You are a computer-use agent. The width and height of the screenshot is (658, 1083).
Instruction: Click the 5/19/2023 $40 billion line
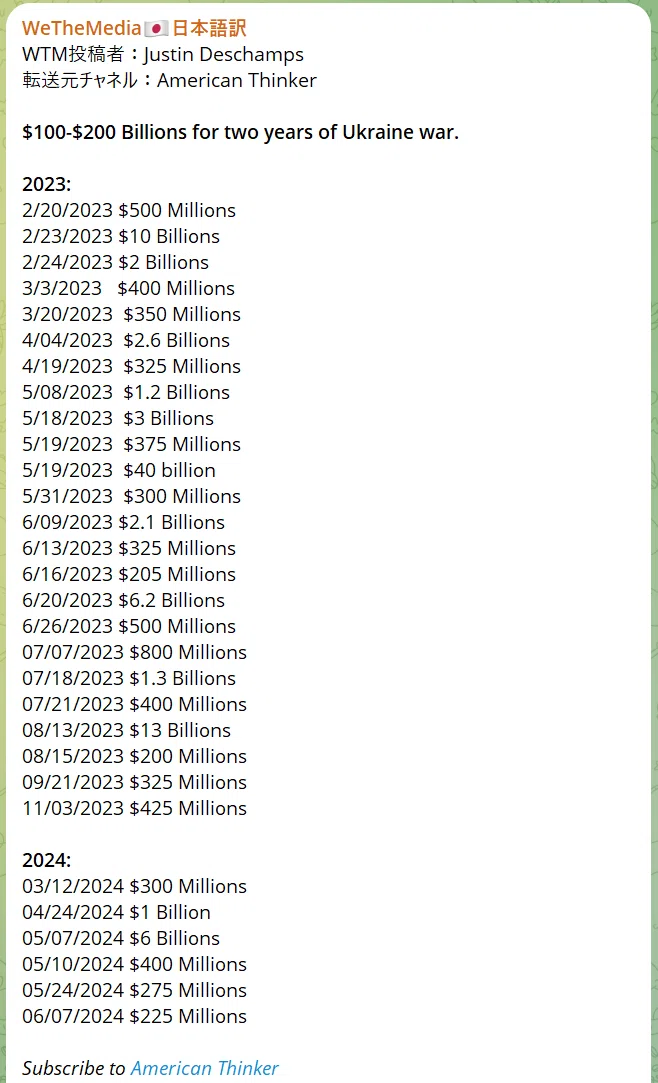click(x=119, y=470)
